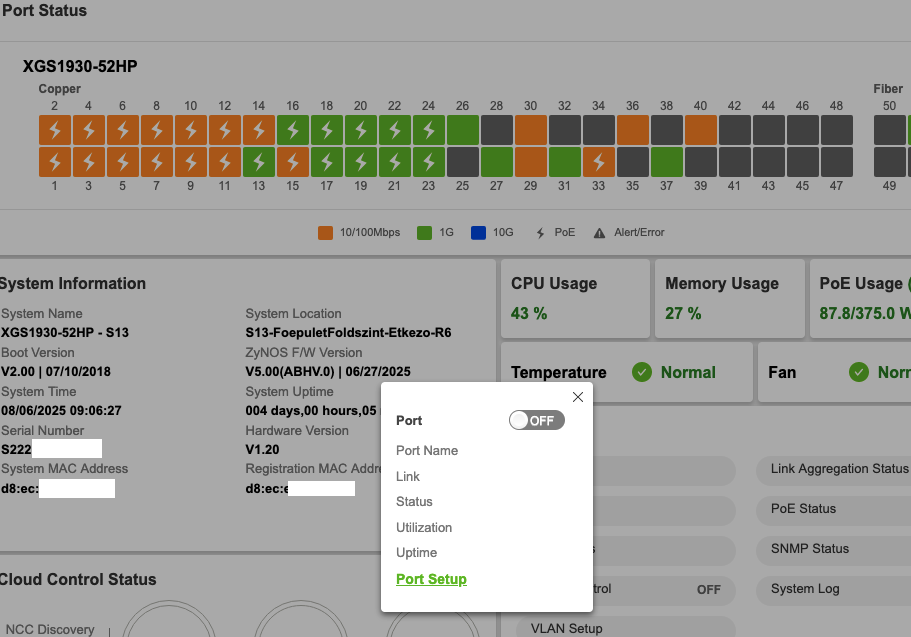Viewport: 911px width, 637px height.
Task: Select copper port 2 icon
Action: point(55,130)
